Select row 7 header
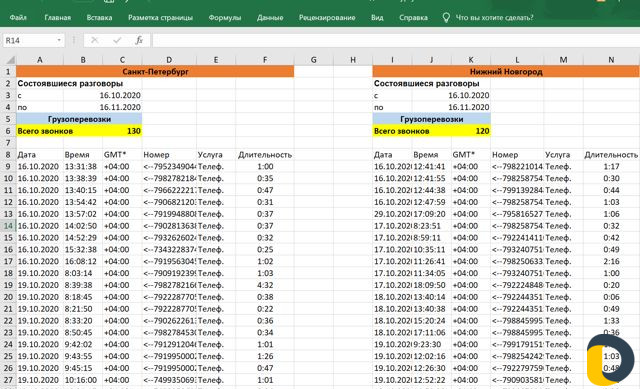The image size is (640, 389). tap(8, 143)
